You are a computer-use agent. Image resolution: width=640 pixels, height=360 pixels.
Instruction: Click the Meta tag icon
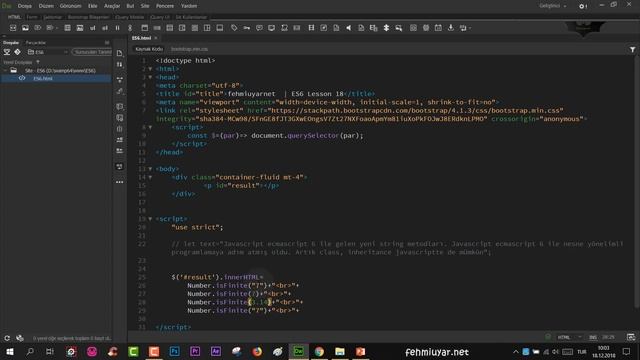pos(234,28)
